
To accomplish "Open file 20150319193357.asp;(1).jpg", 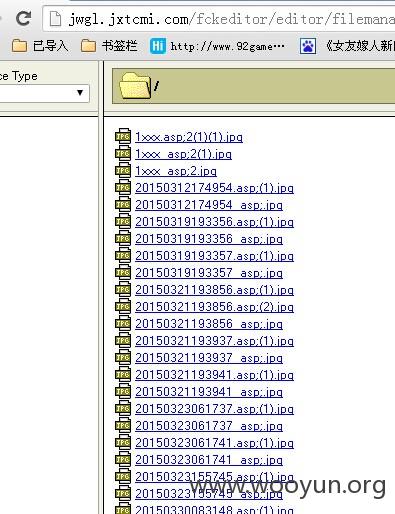I will point(214,256).
